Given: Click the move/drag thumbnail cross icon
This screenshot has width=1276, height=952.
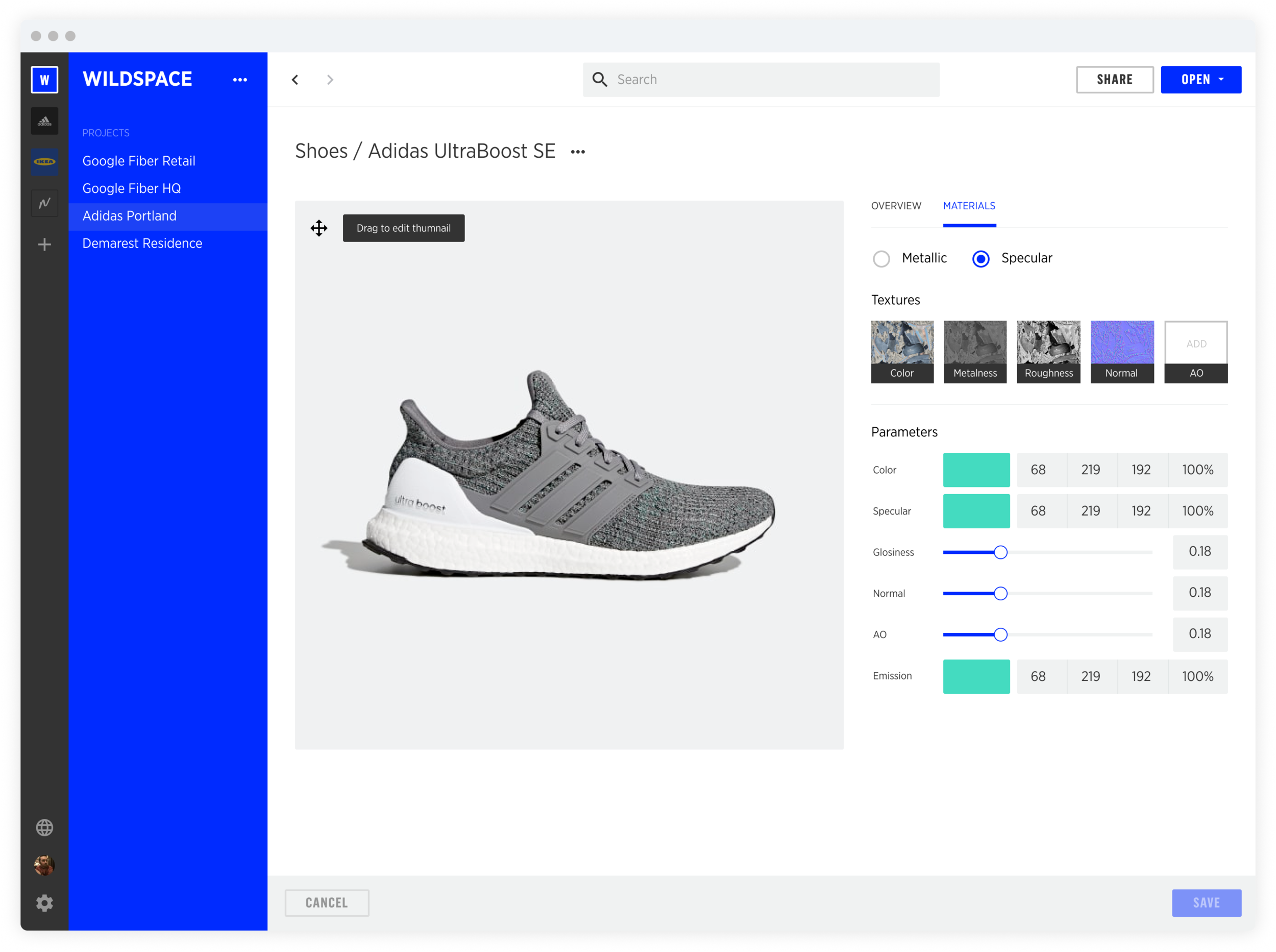Looking at the screenshot, I should 318,228.
